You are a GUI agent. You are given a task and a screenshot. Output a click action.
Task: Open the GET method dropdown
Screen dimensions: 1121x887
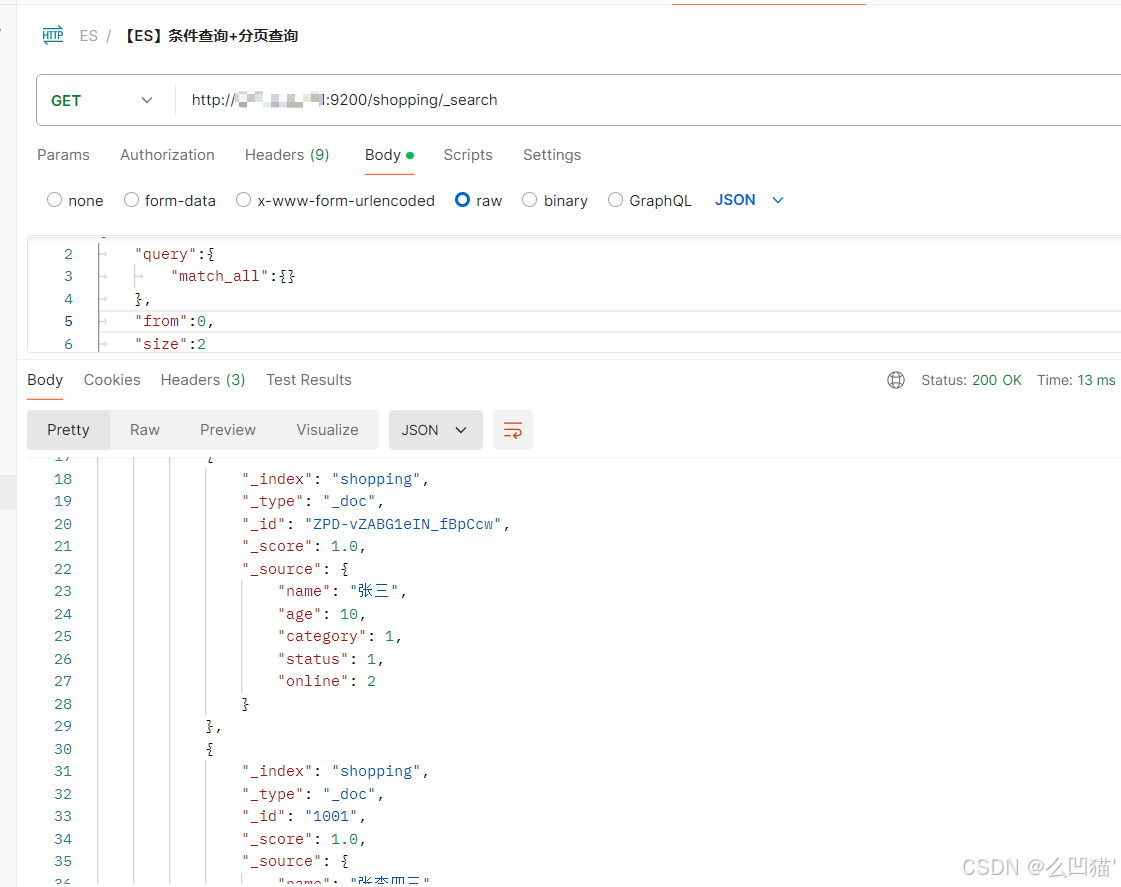click(x=103, y=100)
